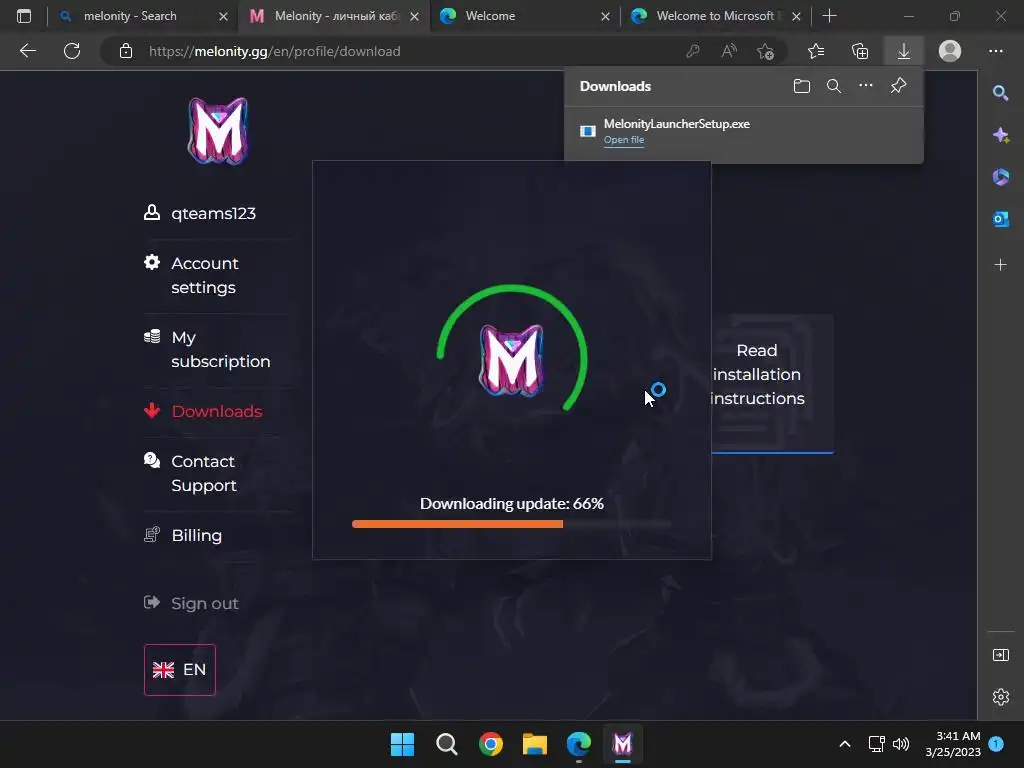The image size is (1024, 768).
Task: Select Downloads in the side menu
Action: pyautogui.click(x=203, y=411)
